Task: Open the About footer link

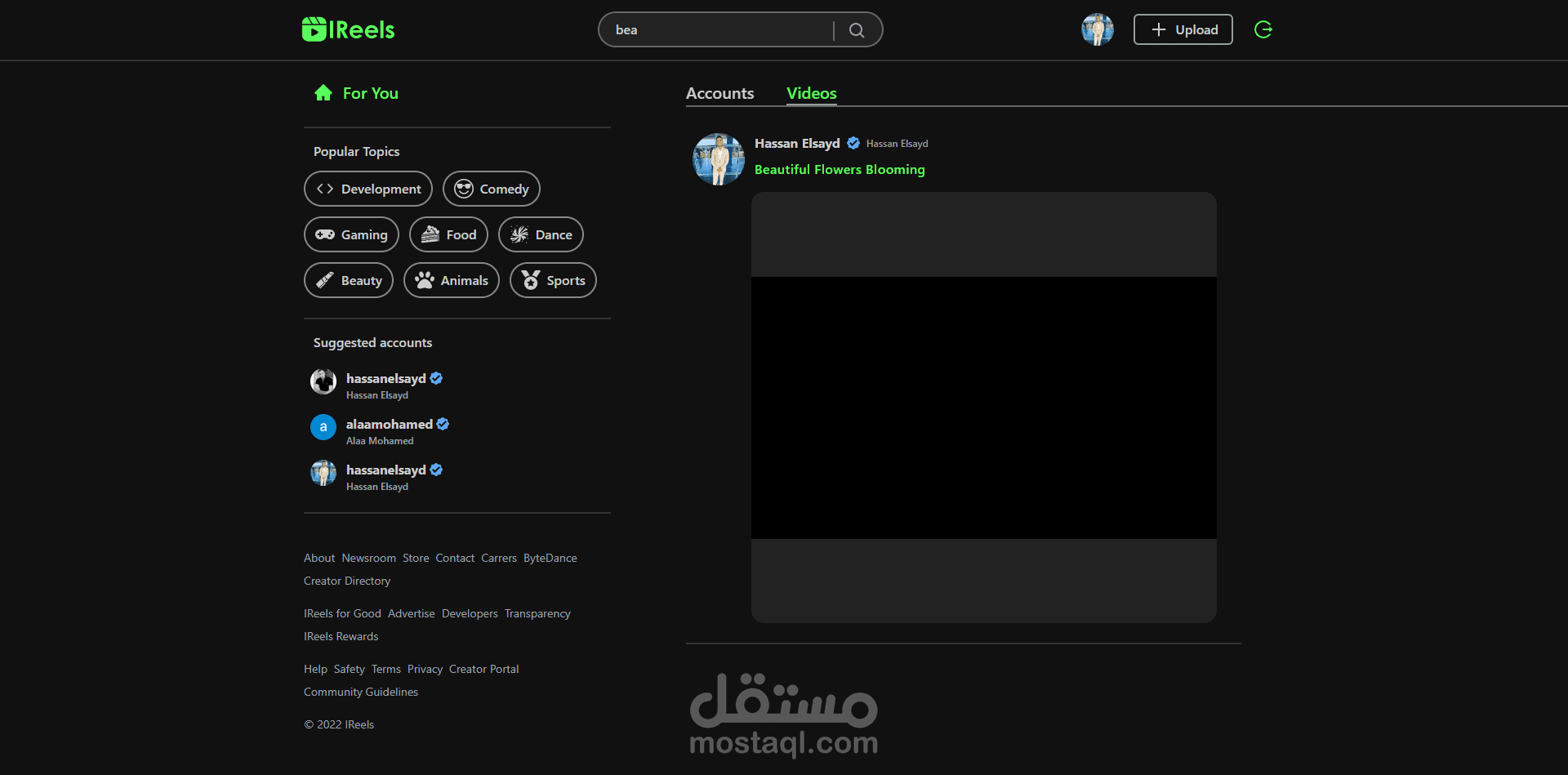Action: [319, 558]
